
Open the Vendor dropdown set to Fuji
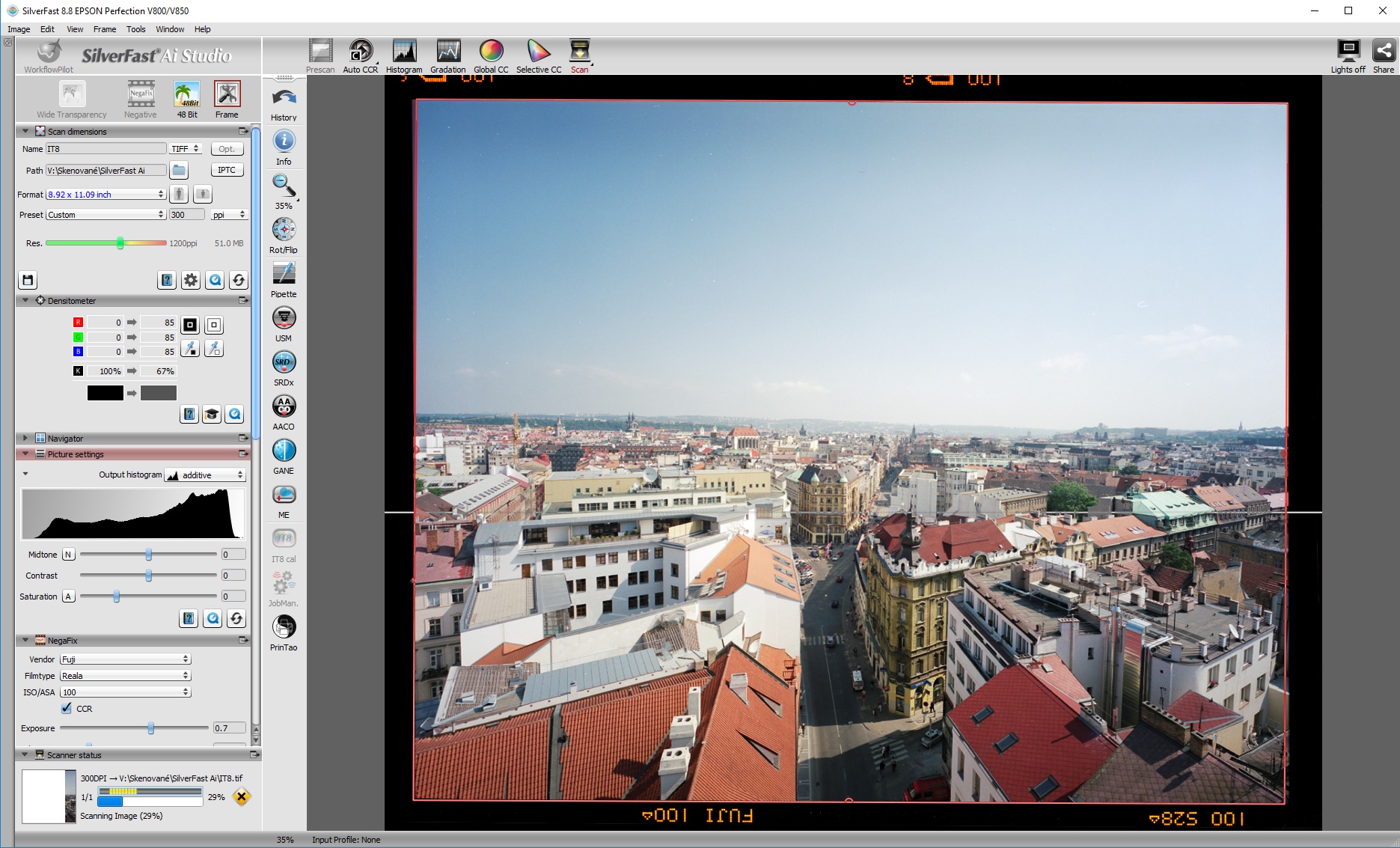coord(125,659)
